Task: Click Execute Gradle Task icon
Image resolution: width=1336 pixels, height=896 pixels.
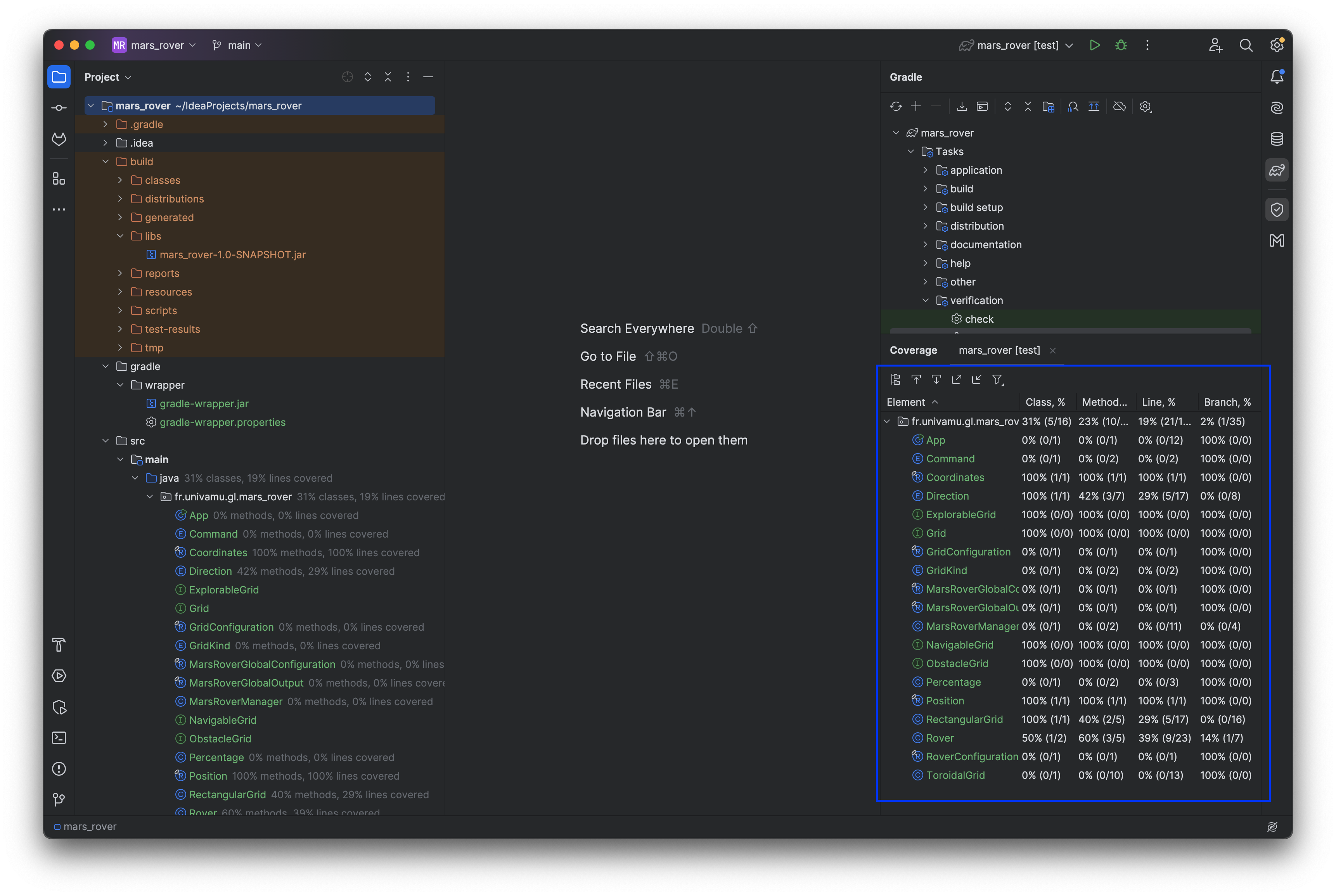Action: point(982,106)
